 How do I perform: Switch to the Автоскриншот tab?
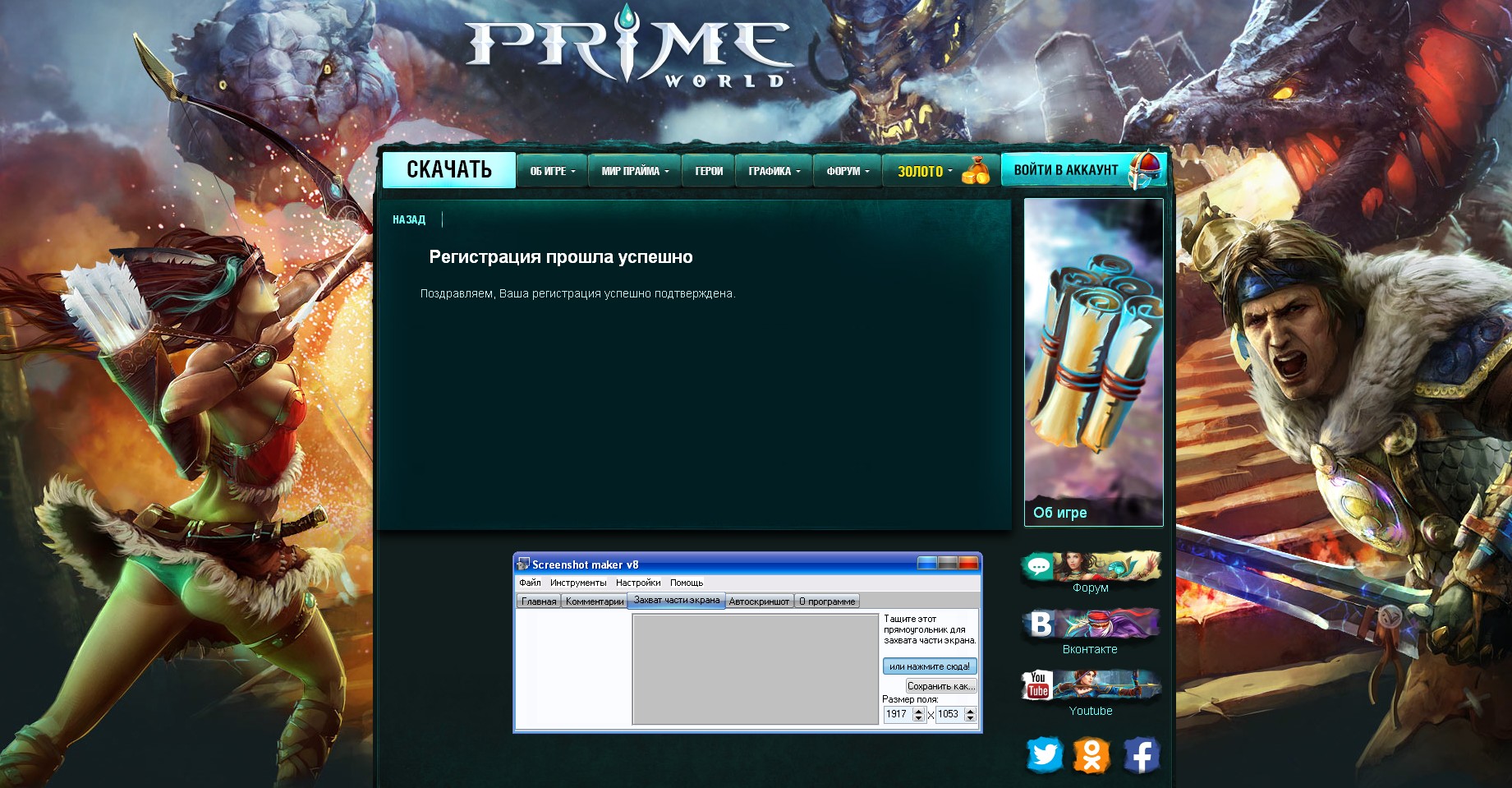[x=759, y=601]
